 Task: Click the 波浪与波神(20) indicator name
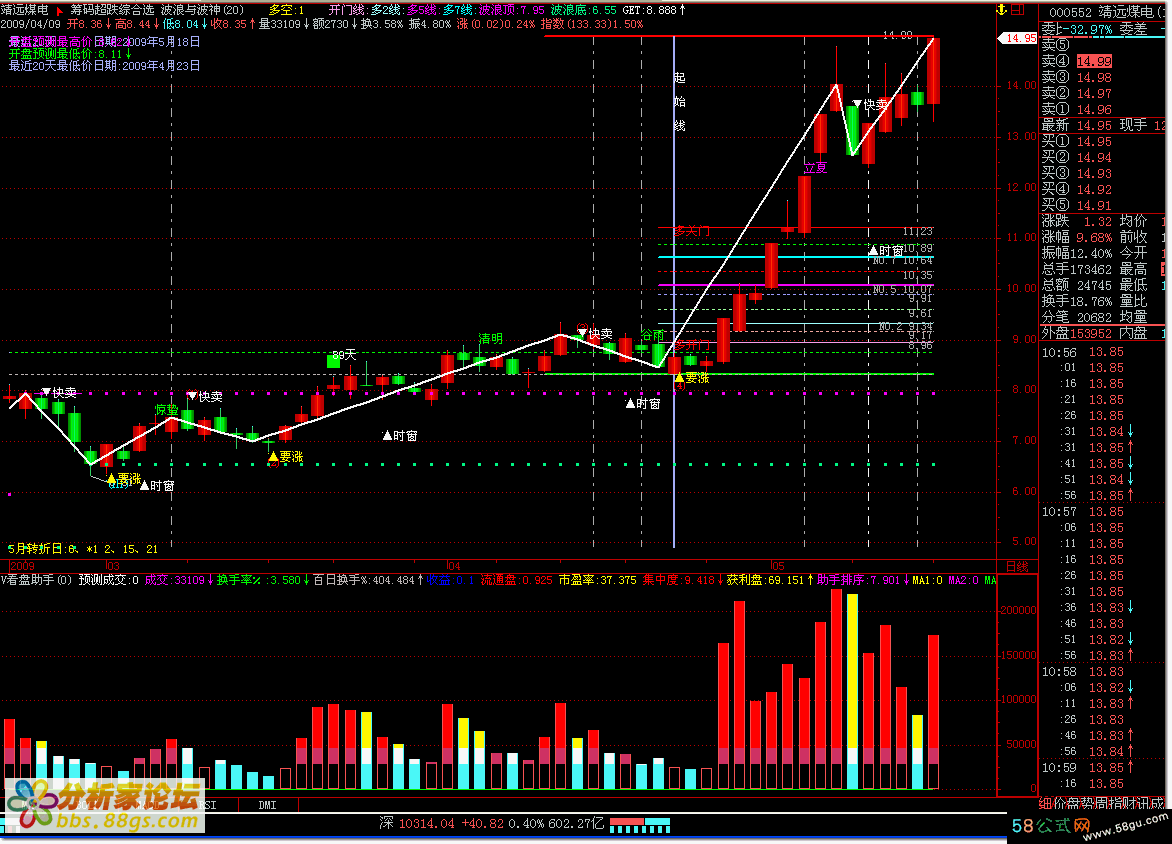[203, 10]
